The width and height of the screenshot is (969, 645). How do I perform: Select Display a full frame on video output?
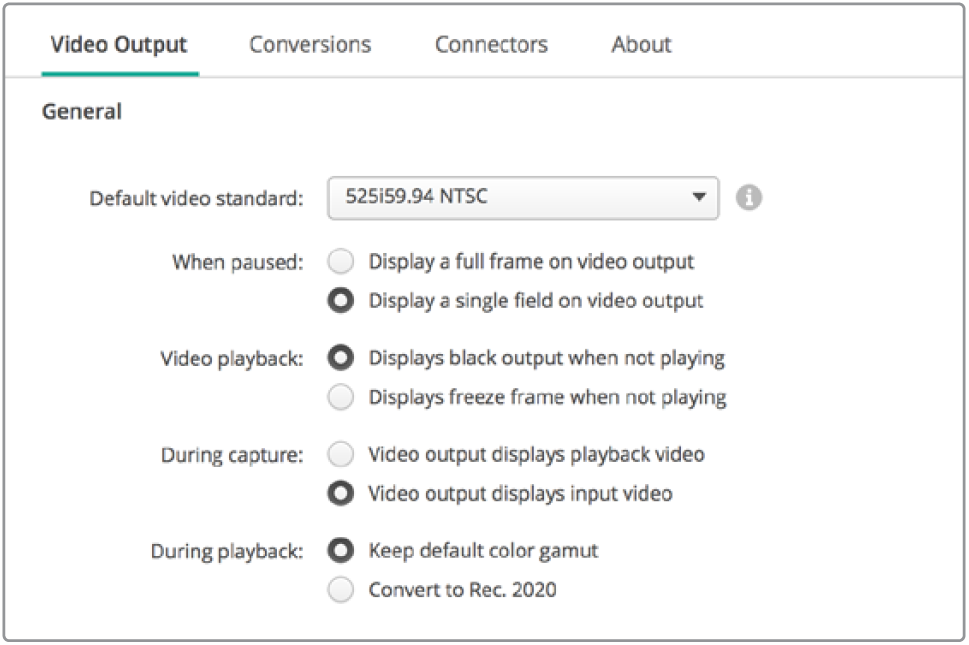pyautogui.click(x=341, y=262)
